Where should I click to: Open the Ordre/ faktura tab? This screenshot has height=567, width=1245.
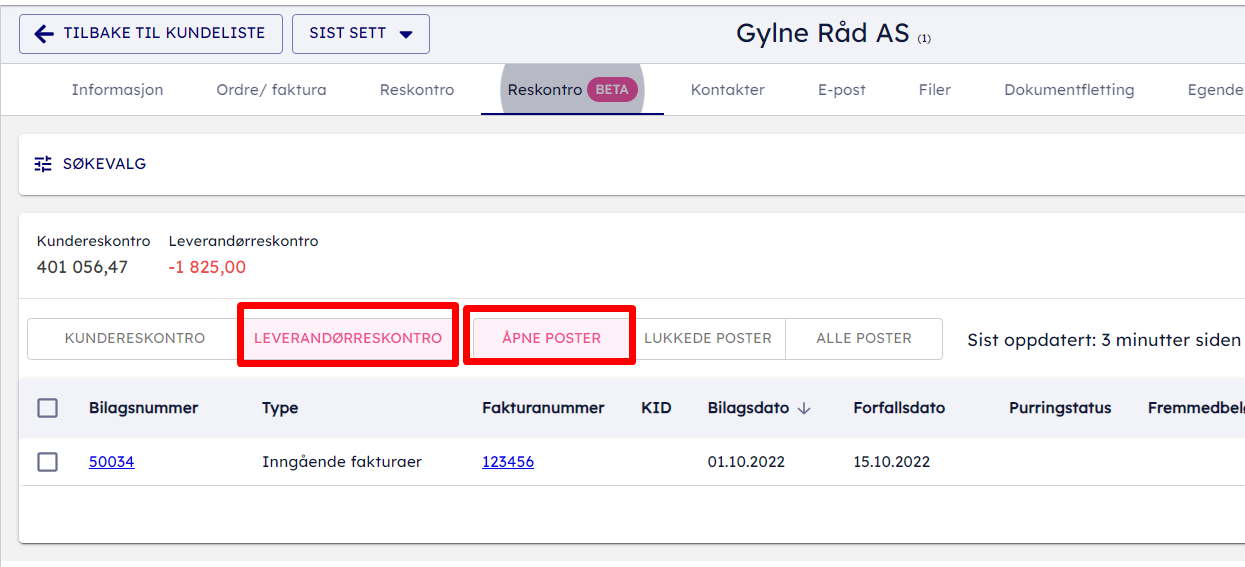coord(271,90)
